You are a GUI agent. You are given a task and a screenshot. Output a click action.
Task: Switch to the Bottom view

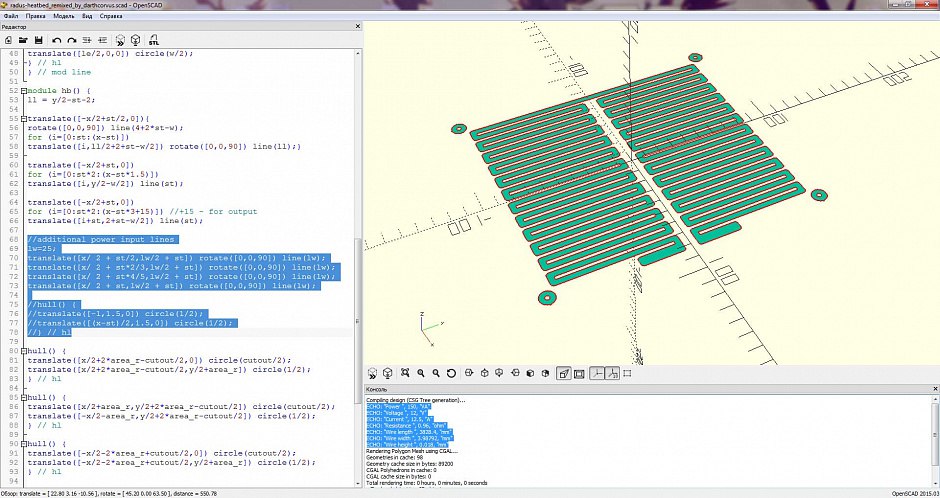499,373
